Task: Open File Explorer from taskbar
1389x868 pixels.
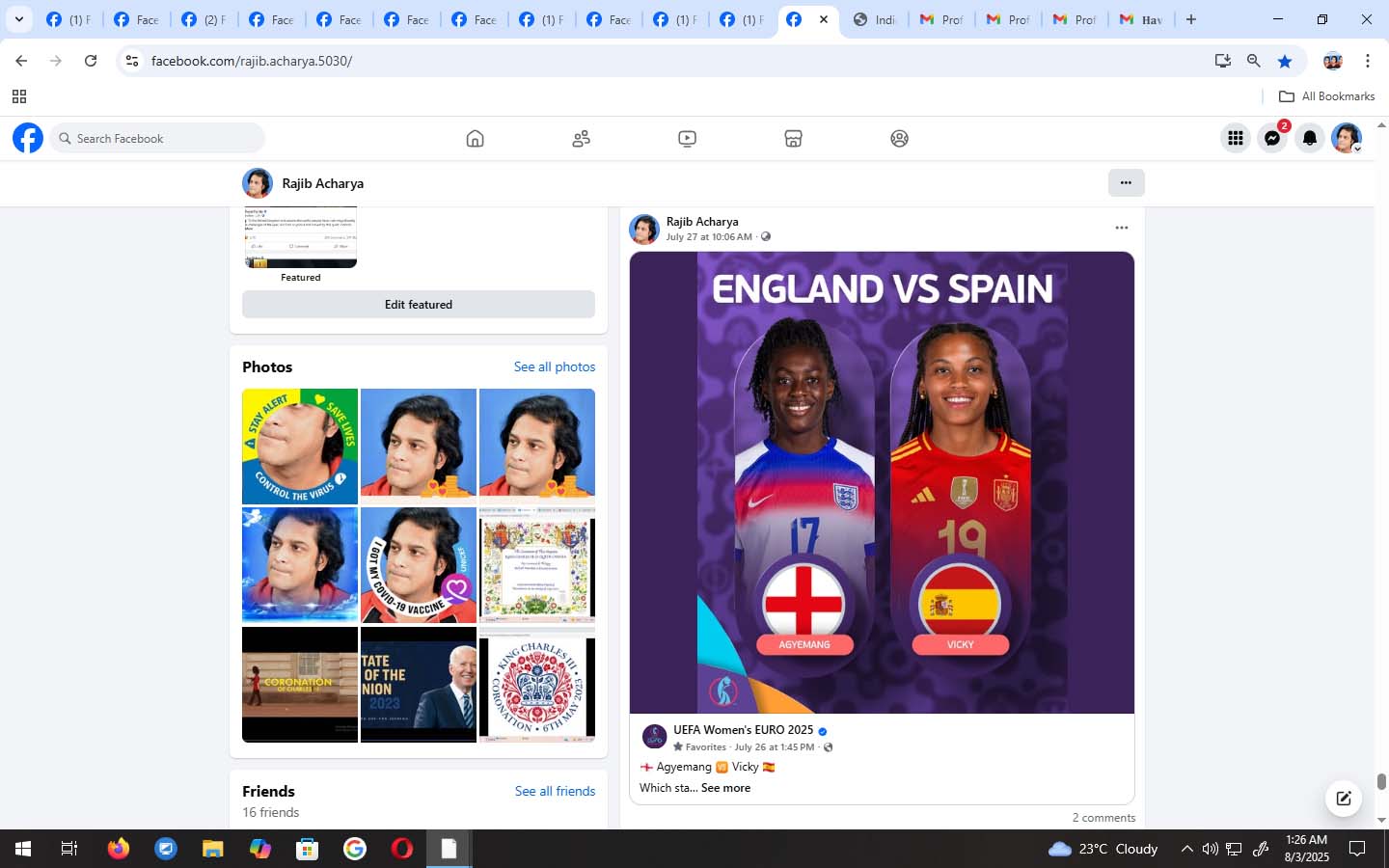Action: click(x=213, y=849)
